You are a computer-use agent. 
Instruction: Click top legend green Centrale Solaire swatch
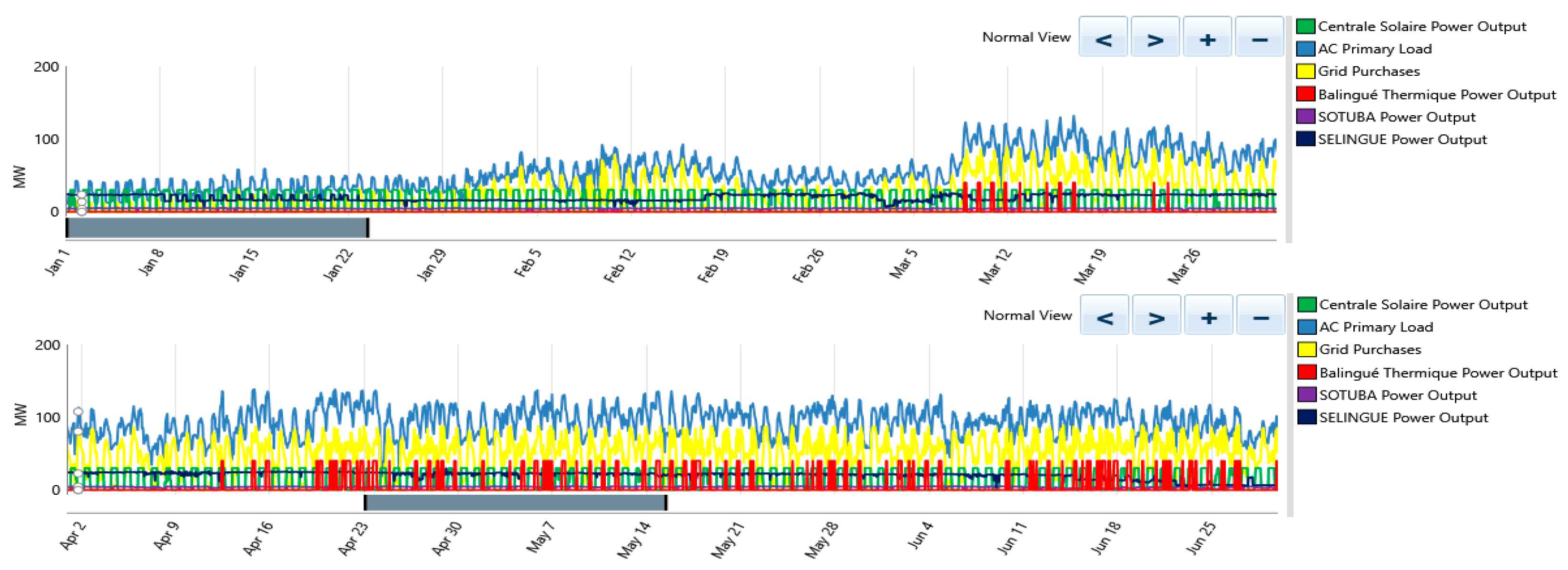tap(1305, 26)
